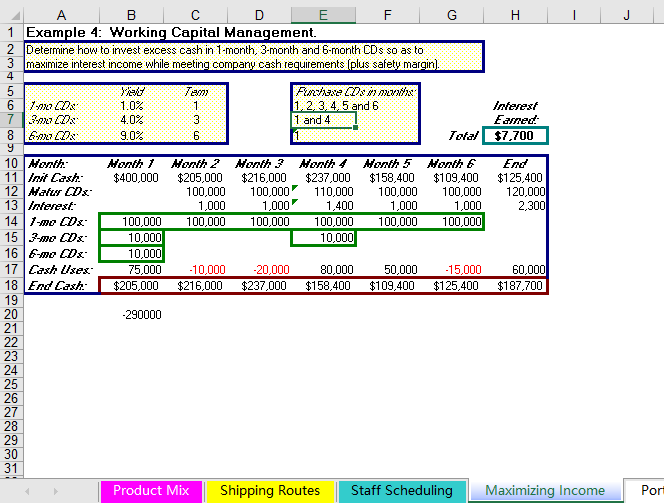The width and height of the screenshot is (664, 503).
Task: Click the select-all corner of the grid
Action: click(x=10, y=14)
